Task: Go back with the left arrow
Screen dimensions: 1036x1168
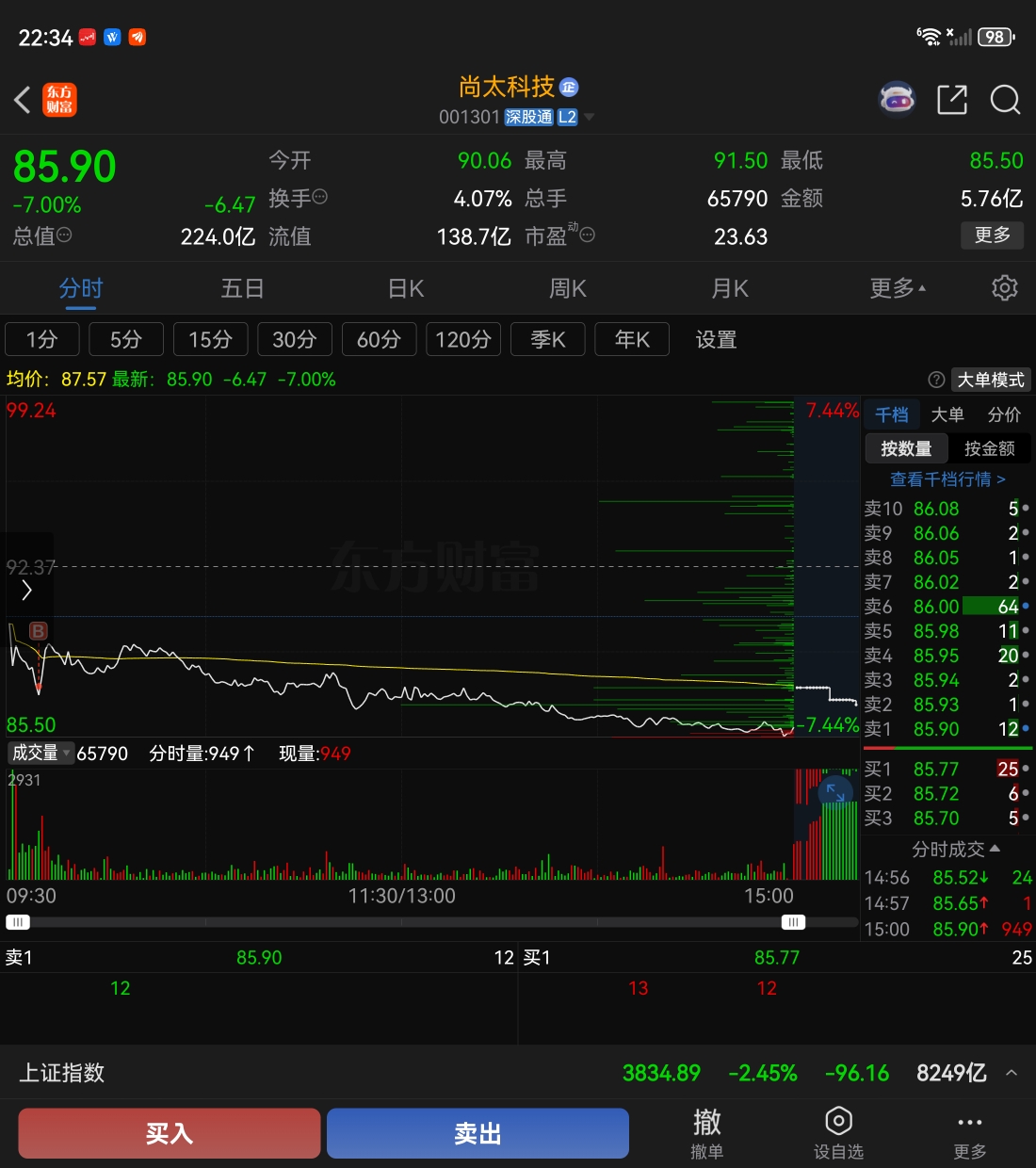Action: 23,99
